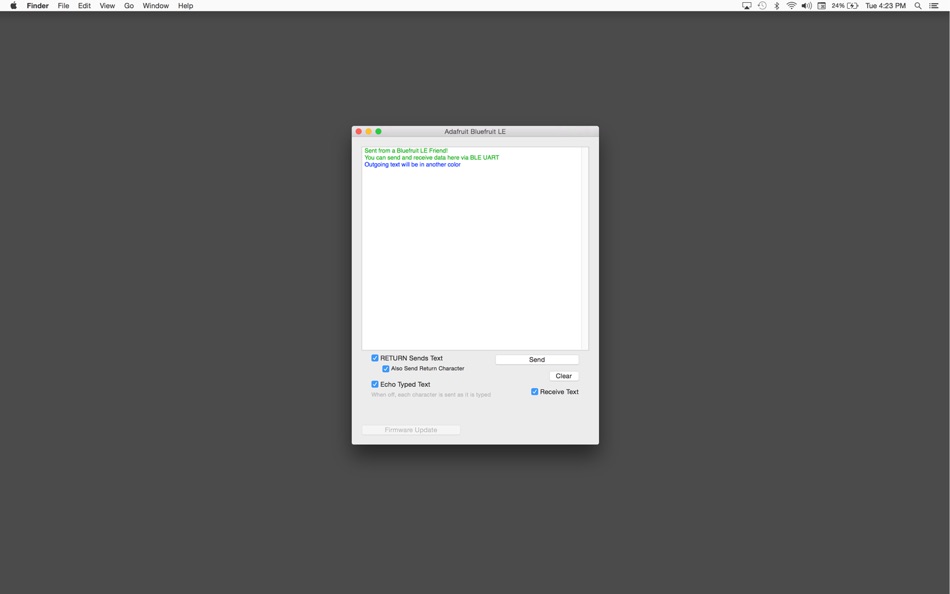Click the Bluetooth status icon
The width and height of the screenshot is (950, 594).
pos(777,5)
